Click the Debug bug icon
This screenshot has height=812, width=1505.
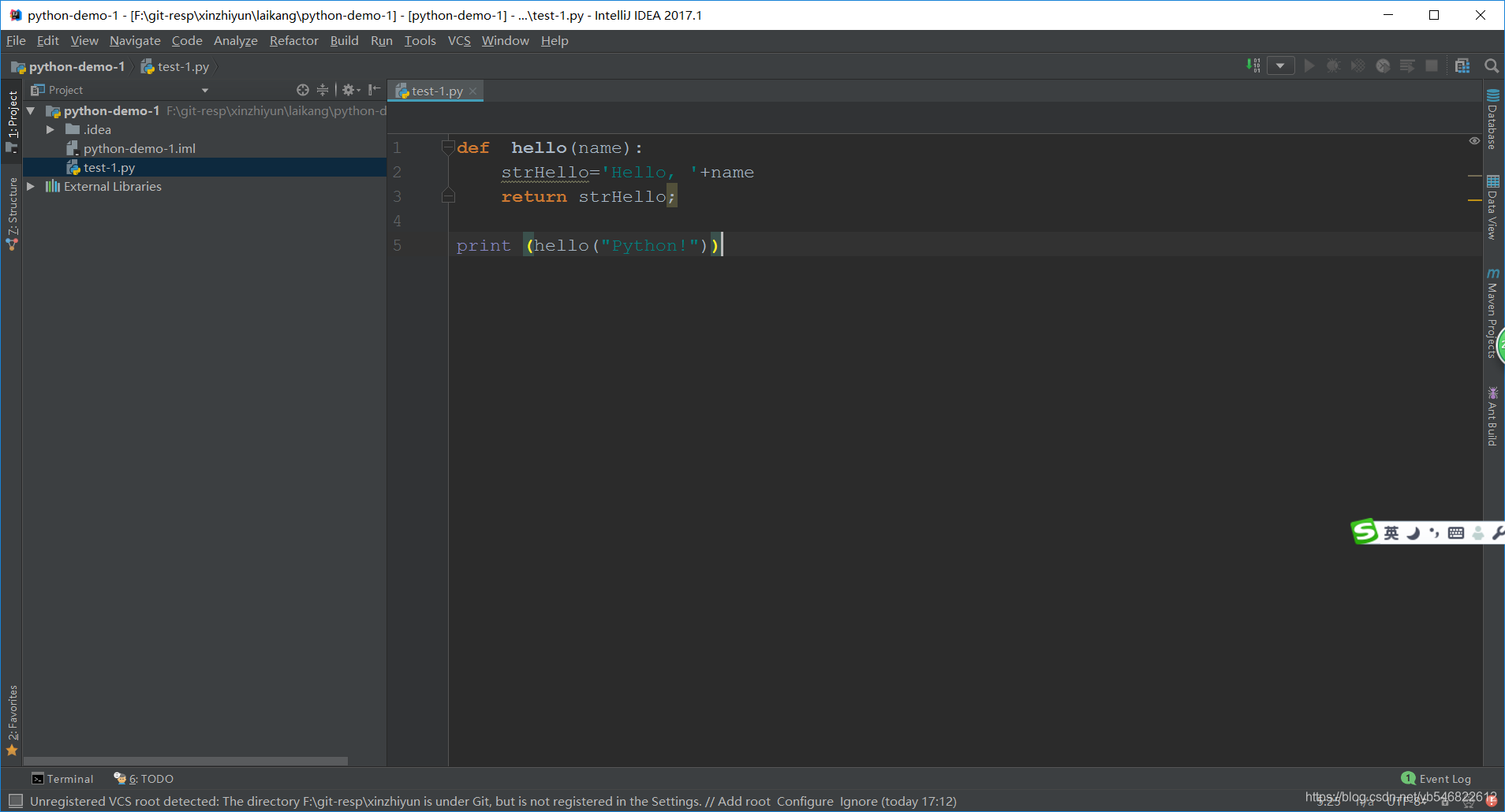tap(1333, 65)
